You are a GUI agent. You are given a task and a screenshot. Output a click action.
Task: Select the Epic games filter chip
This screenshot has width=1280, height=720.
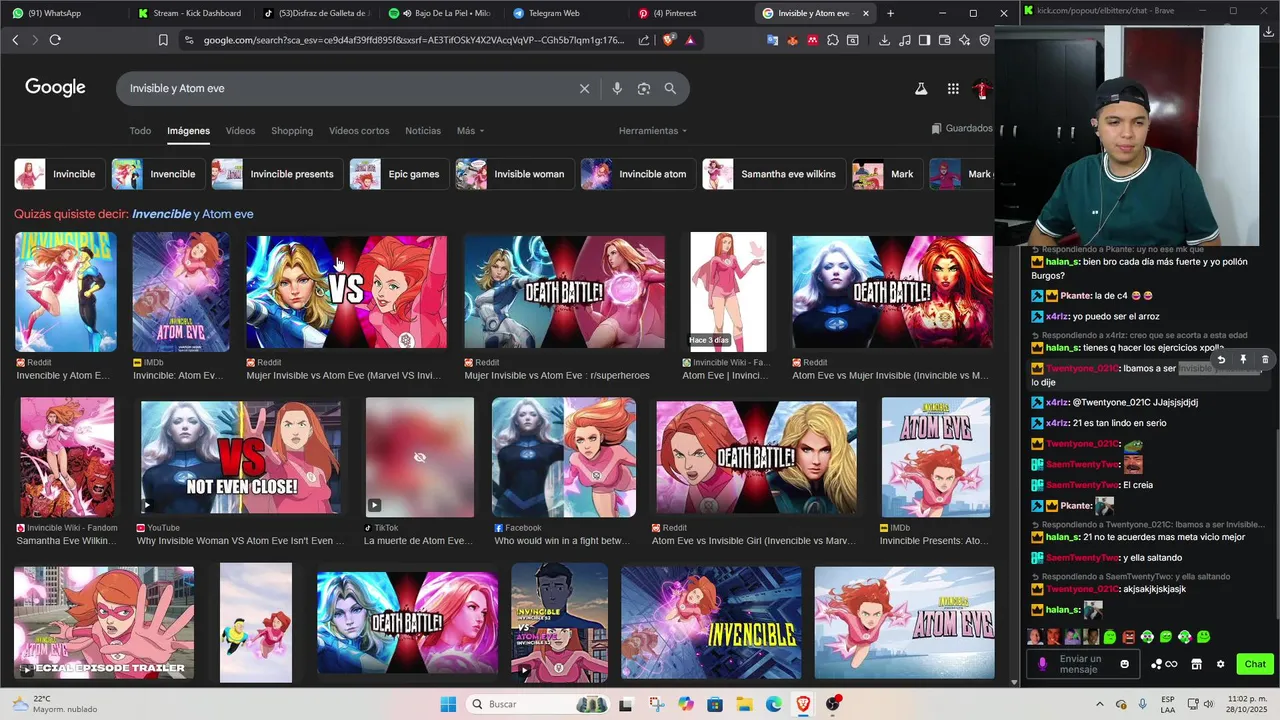point(399,174)
